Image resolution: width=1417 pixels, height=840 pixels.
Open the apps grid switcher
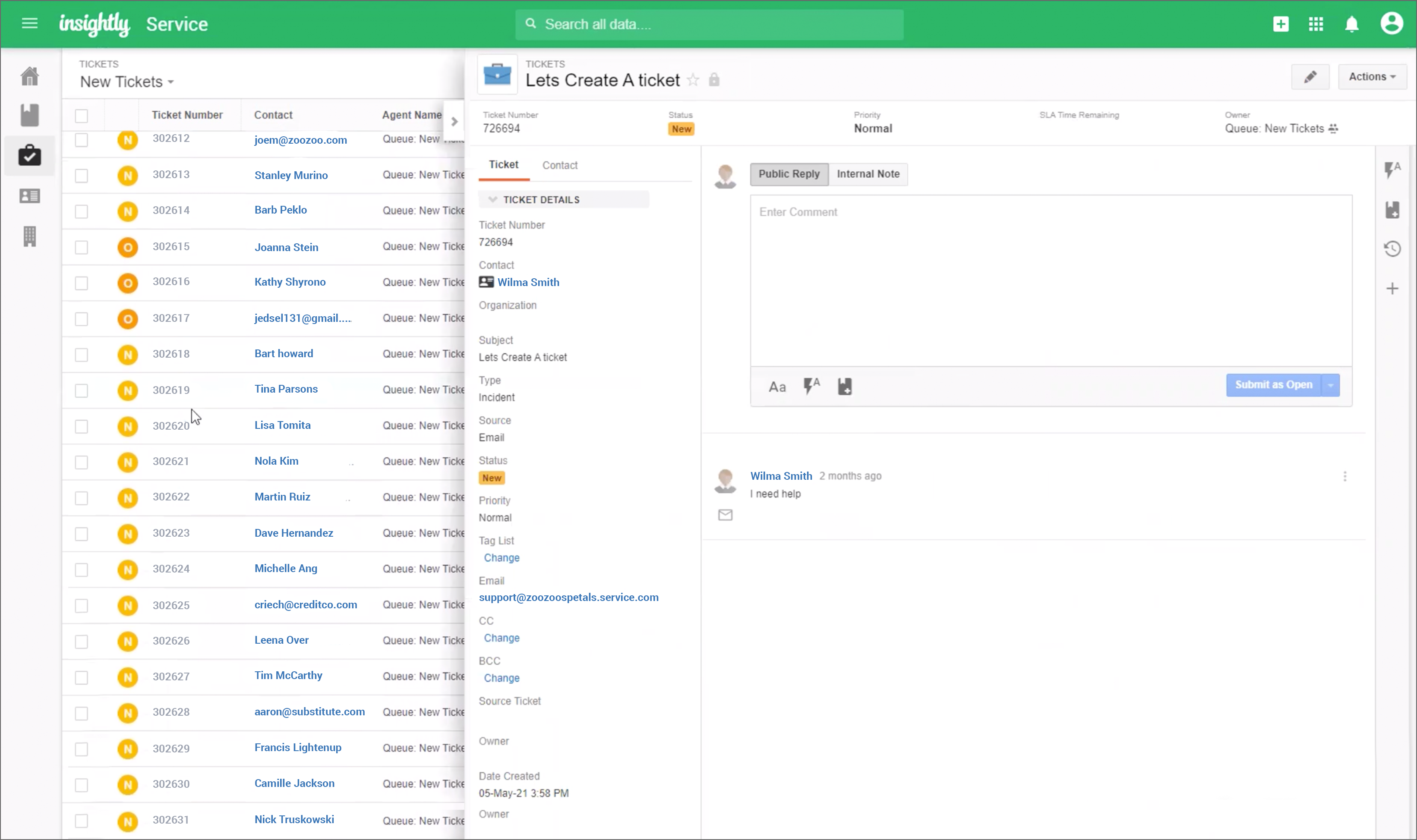[x=1316, y=24]
